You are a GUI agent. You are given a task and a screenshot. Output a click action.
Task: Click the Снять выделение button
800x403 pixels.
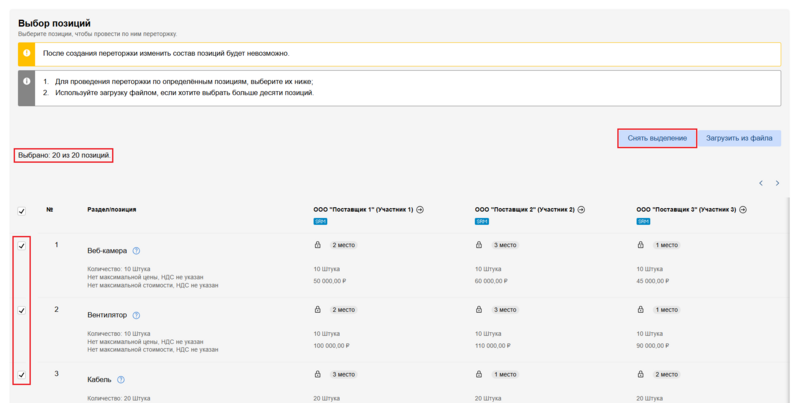[657, 138]
